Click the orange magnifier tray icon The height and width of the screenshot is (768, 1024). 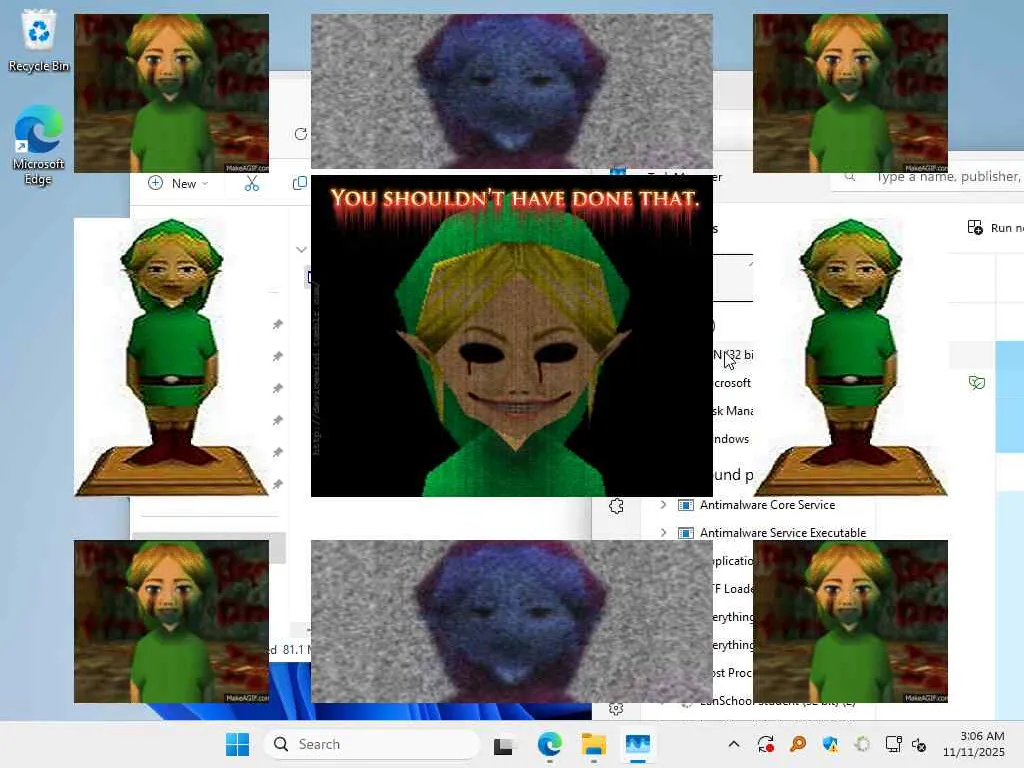coord(797,744)
